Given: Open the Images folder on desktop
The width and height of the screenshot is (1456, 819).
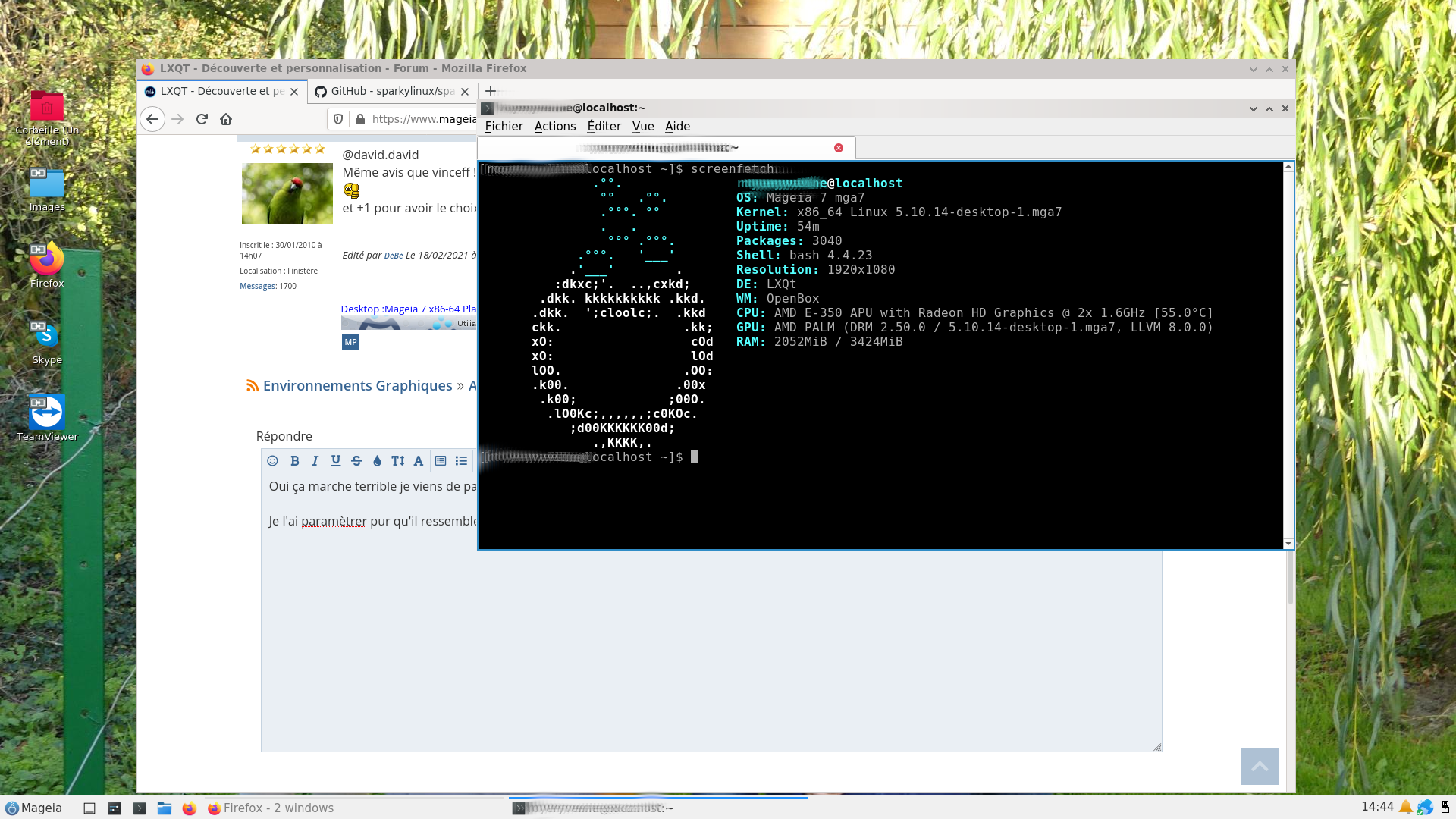Looking at the screenshot, I should tap(47, 190).
